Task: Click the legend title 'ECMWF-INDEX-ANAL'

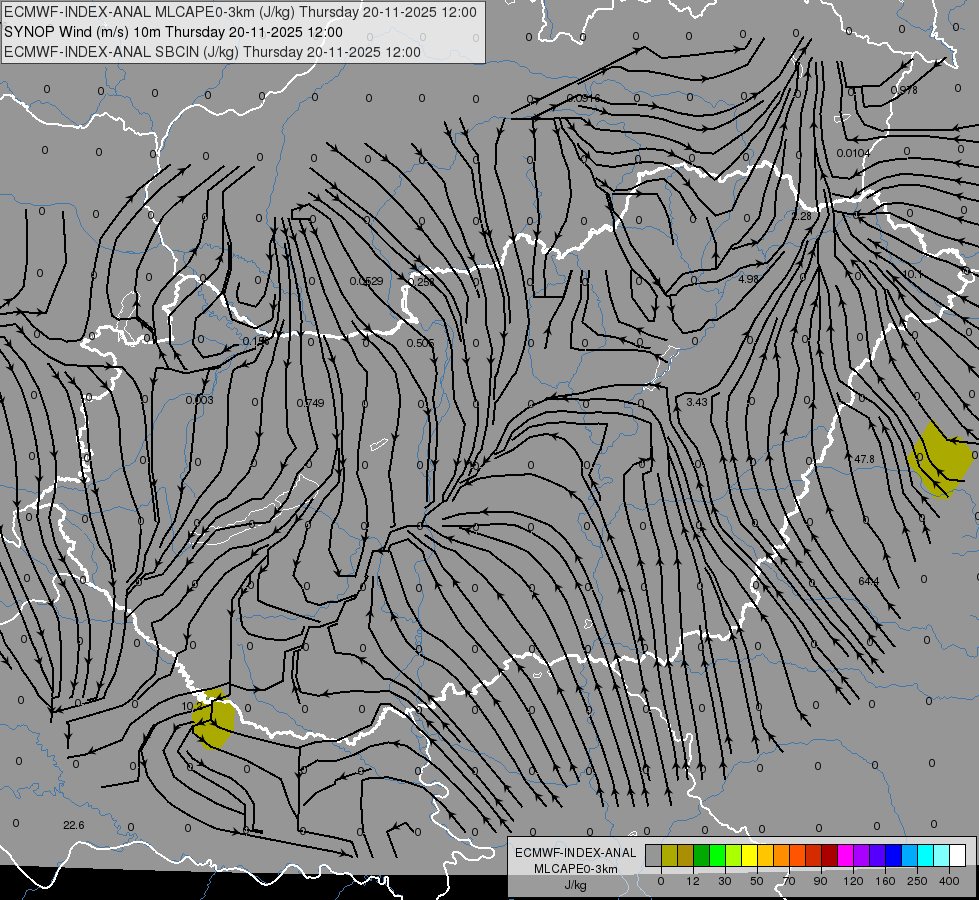Action: click(x=576, y=853)
